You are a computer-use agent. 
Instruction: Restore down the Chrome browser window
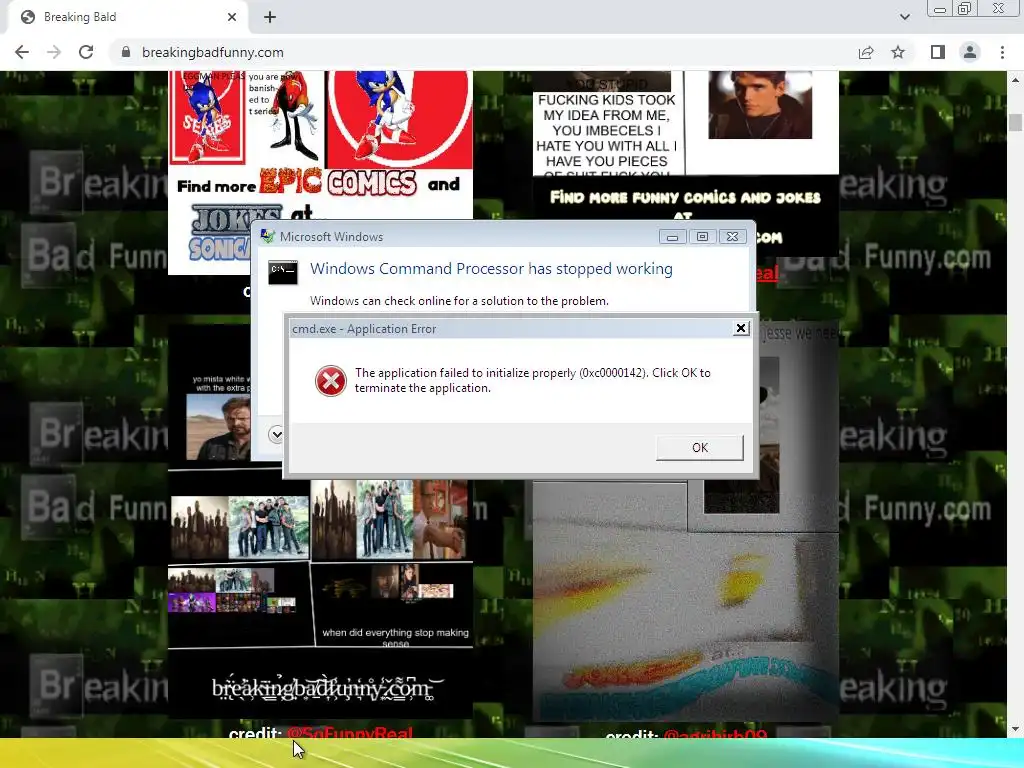(965, 8)
